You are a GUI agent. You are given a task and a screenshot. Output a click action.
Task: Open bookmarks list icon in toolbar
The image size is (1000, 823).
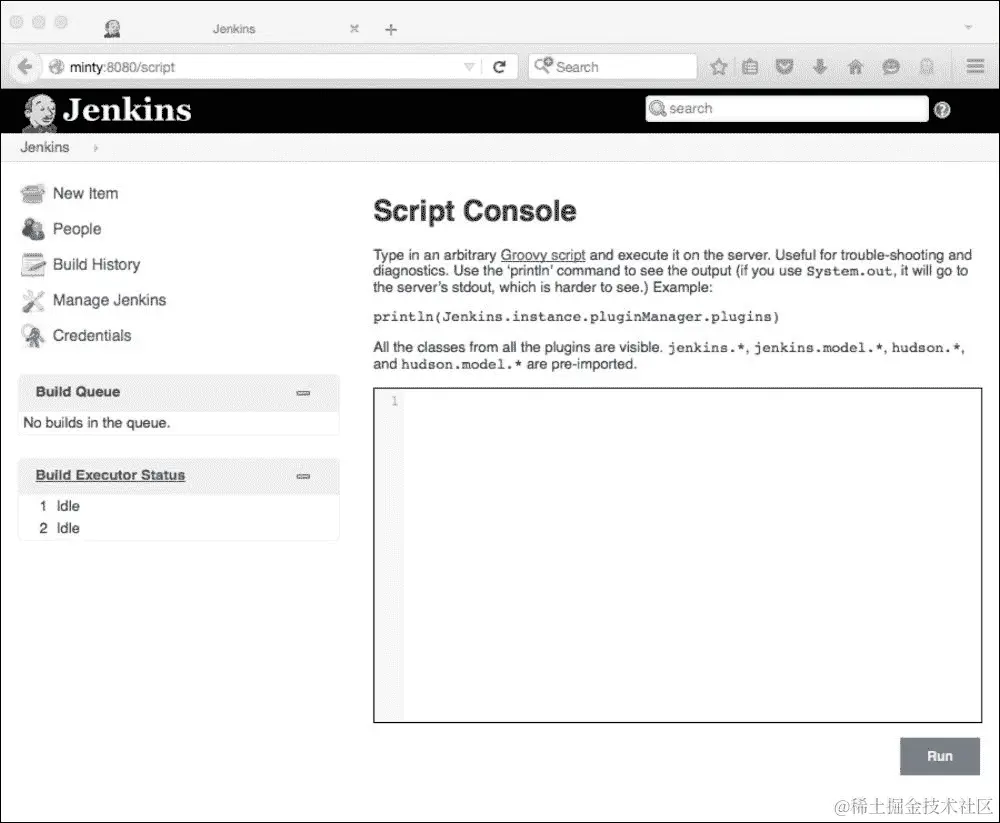[750, 66]
